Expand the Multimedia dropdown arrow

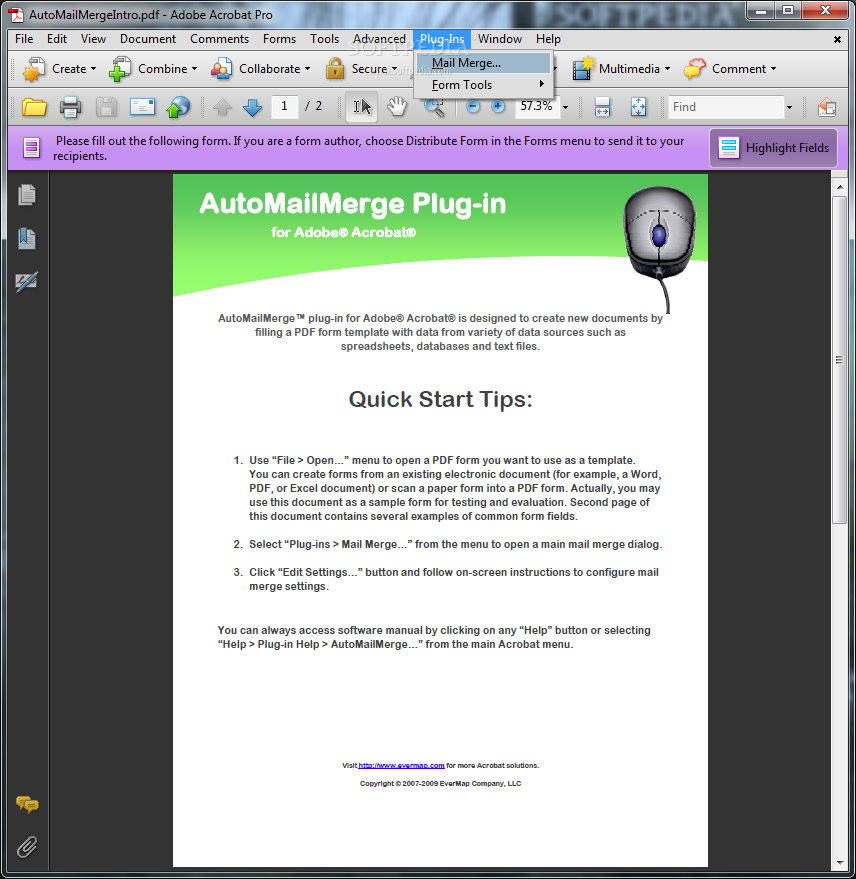click(667, 69)
